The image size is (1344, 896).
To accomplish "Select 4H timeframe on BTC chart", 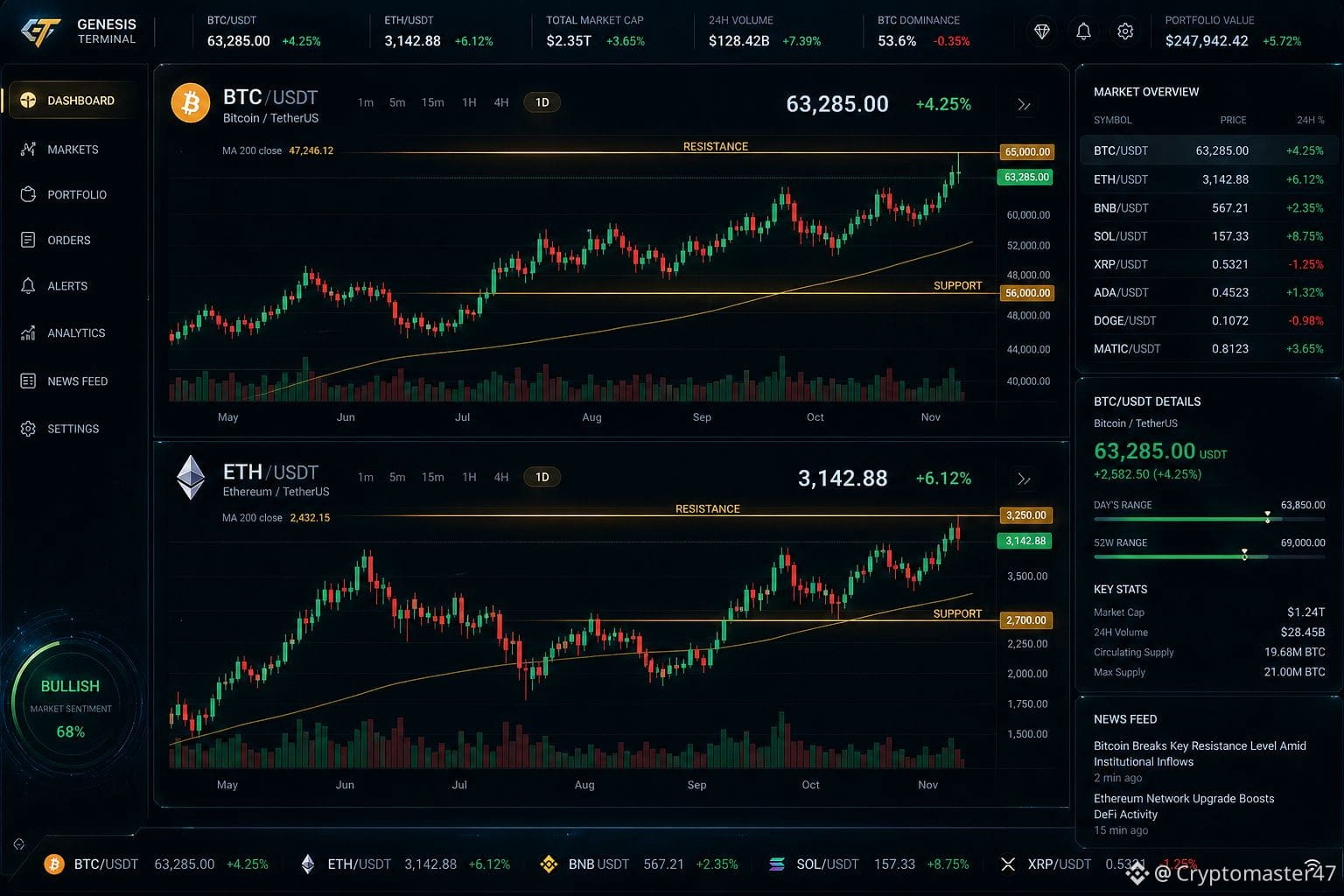I will point(501,102).
